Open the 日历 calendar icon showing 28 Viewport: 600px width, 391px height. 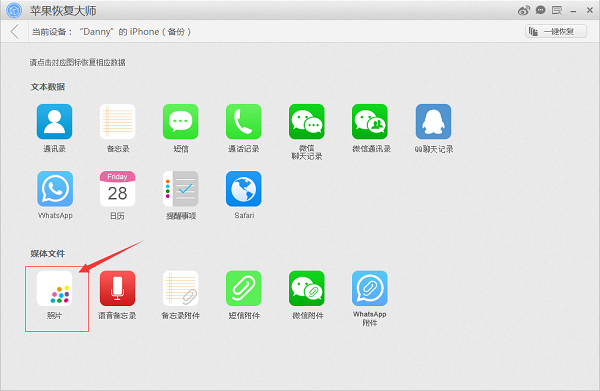[x=117, y=189]
